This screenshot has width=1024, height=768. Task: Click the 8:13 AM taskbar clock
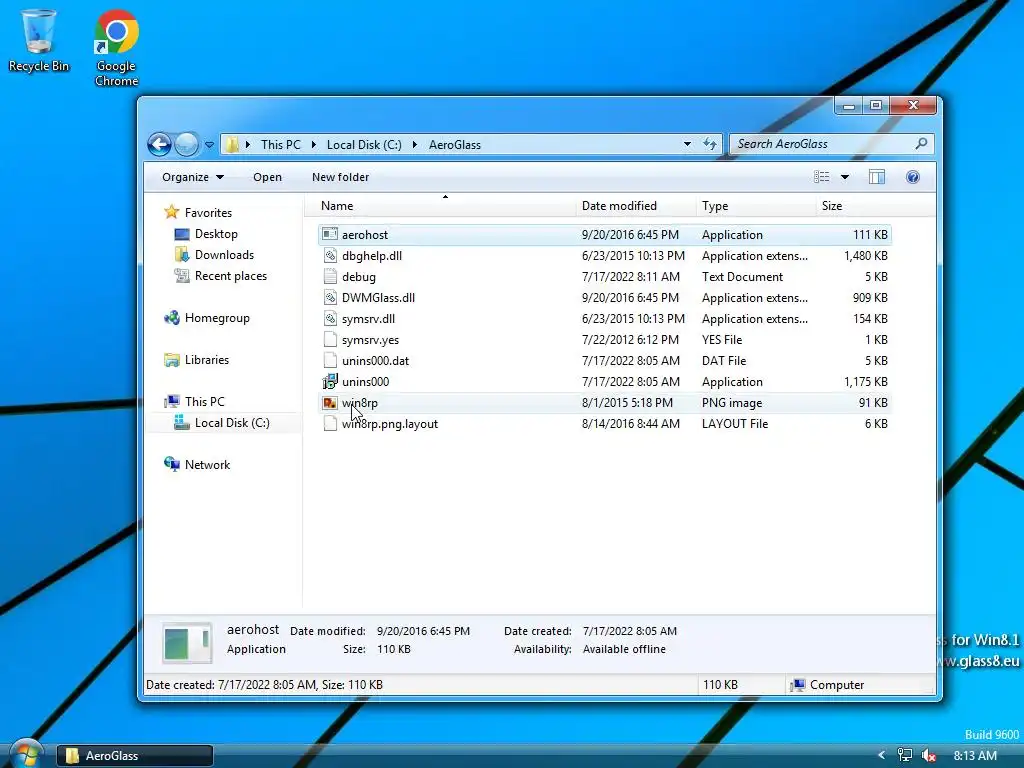pos(975,756)
